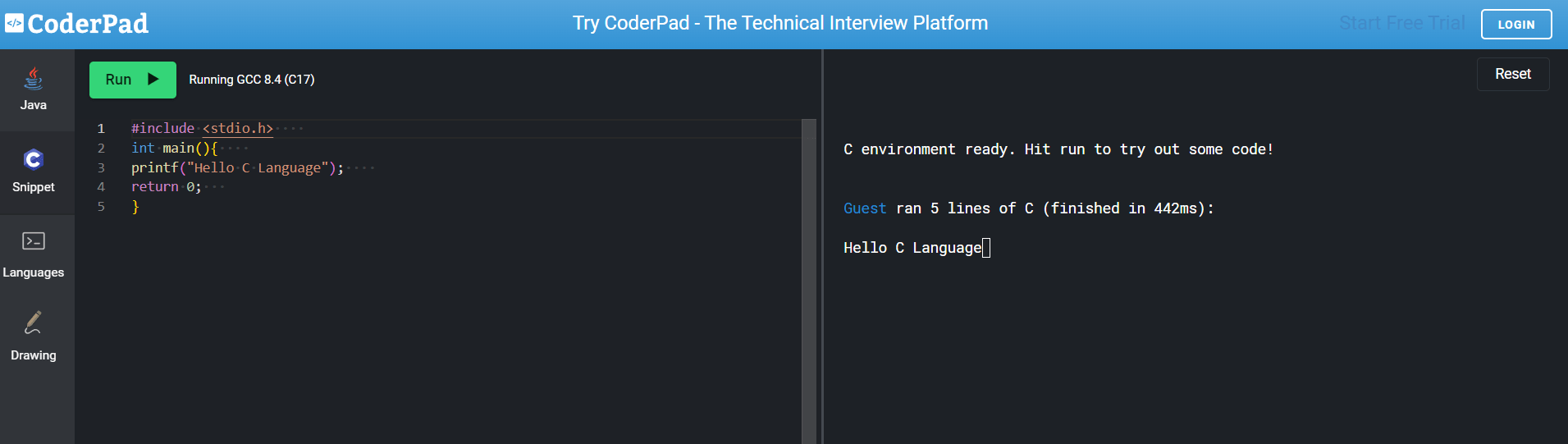The width and height of the screenshot is (1568, 444).
Task: Open the Java language icon in sidebar
Action: [x=33, y=79]
